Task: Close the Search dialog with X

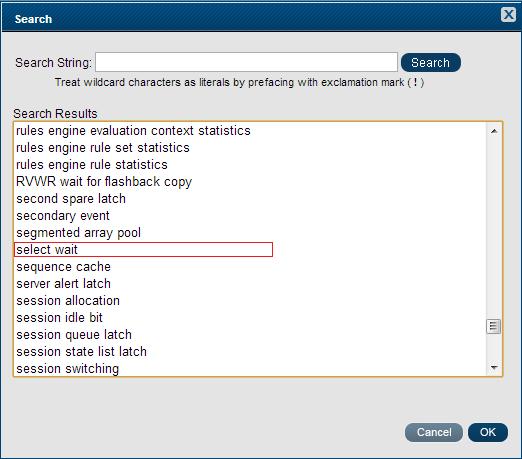Action: pyautogui.click(x=508, y=15)
